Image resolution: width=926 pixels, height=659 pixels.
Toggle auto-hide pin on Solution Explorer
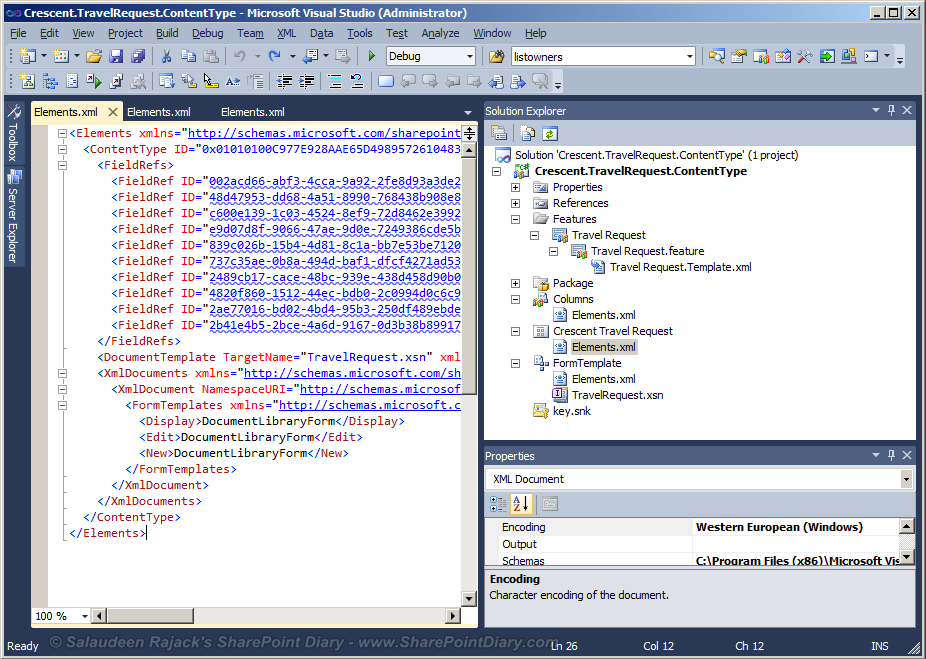890,110
